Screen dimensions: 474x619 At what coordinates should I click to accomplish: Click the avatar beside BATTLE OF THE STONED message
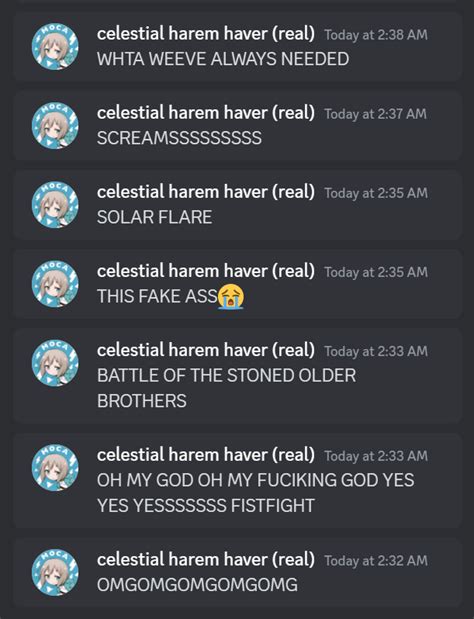[55, 363]
